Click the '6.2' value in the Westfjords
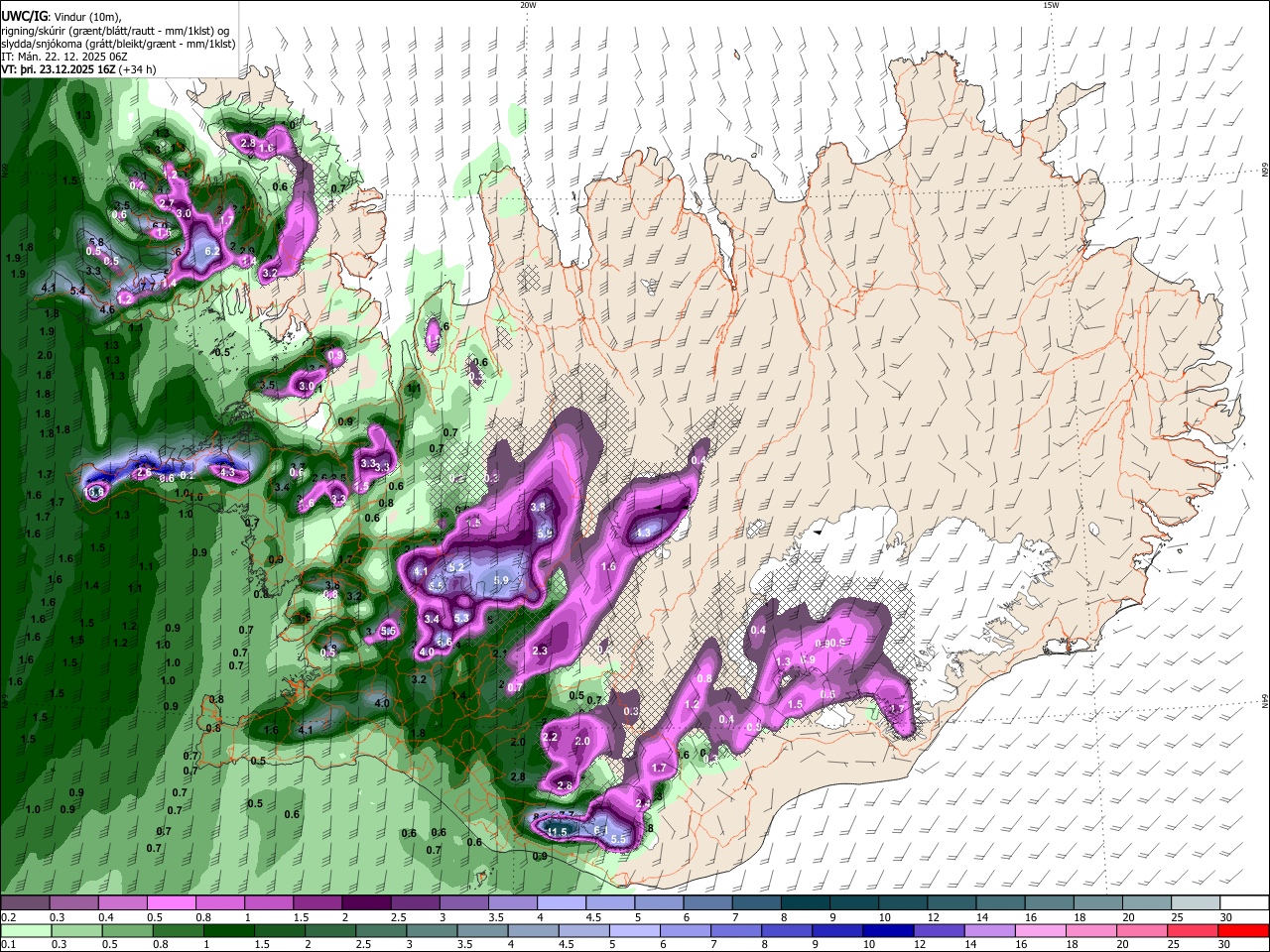 point(211,252)
